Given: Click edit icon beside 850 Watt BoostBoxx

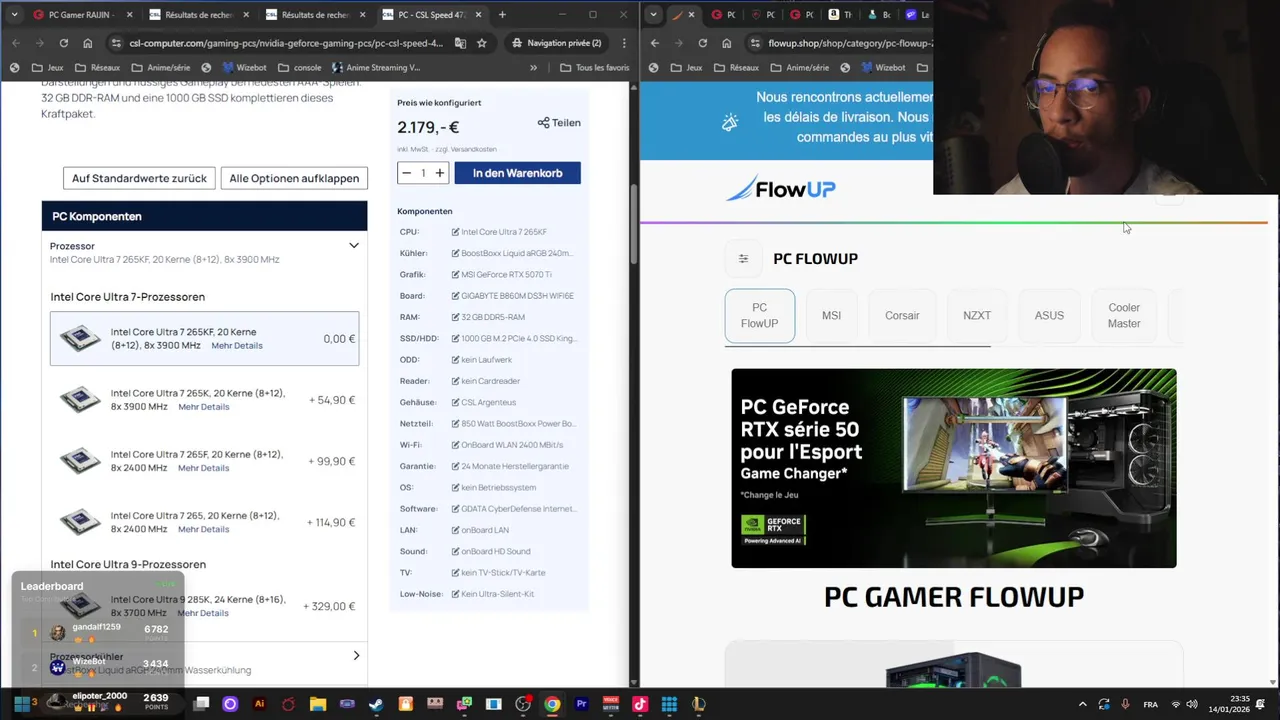Looking at the screenshot, I should (x=455, y=424).
